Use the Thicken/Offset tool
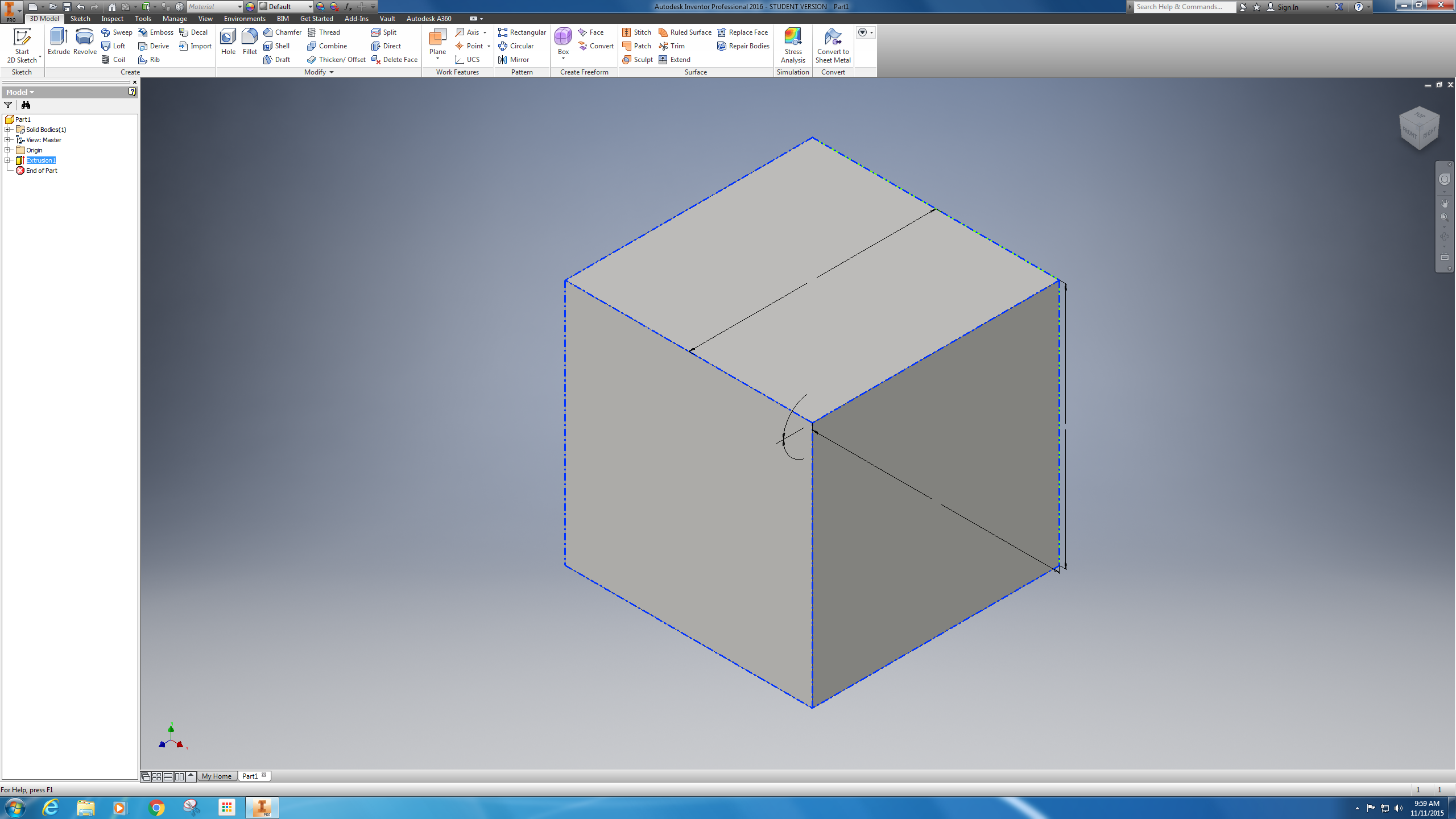 [336, 60]
